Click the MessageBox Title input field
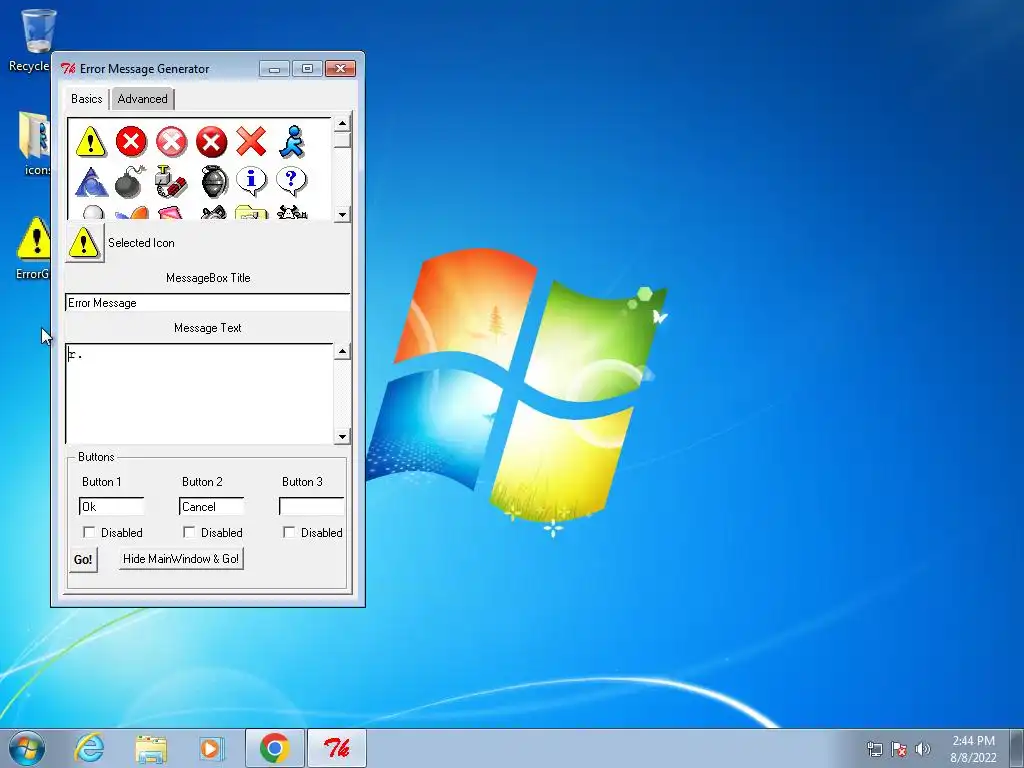This screenshot has width=1024, height=768. (208, 302)
